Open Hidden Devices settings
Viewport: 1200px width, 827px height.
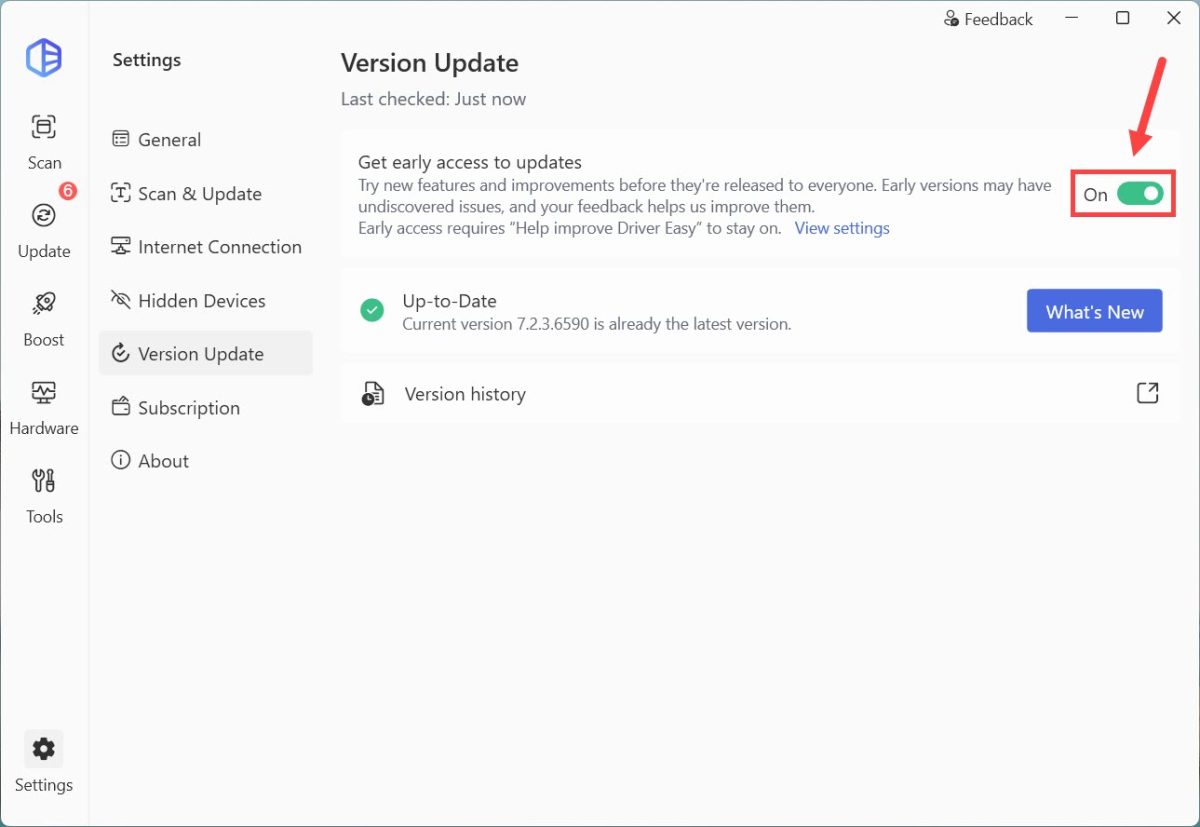206,301
